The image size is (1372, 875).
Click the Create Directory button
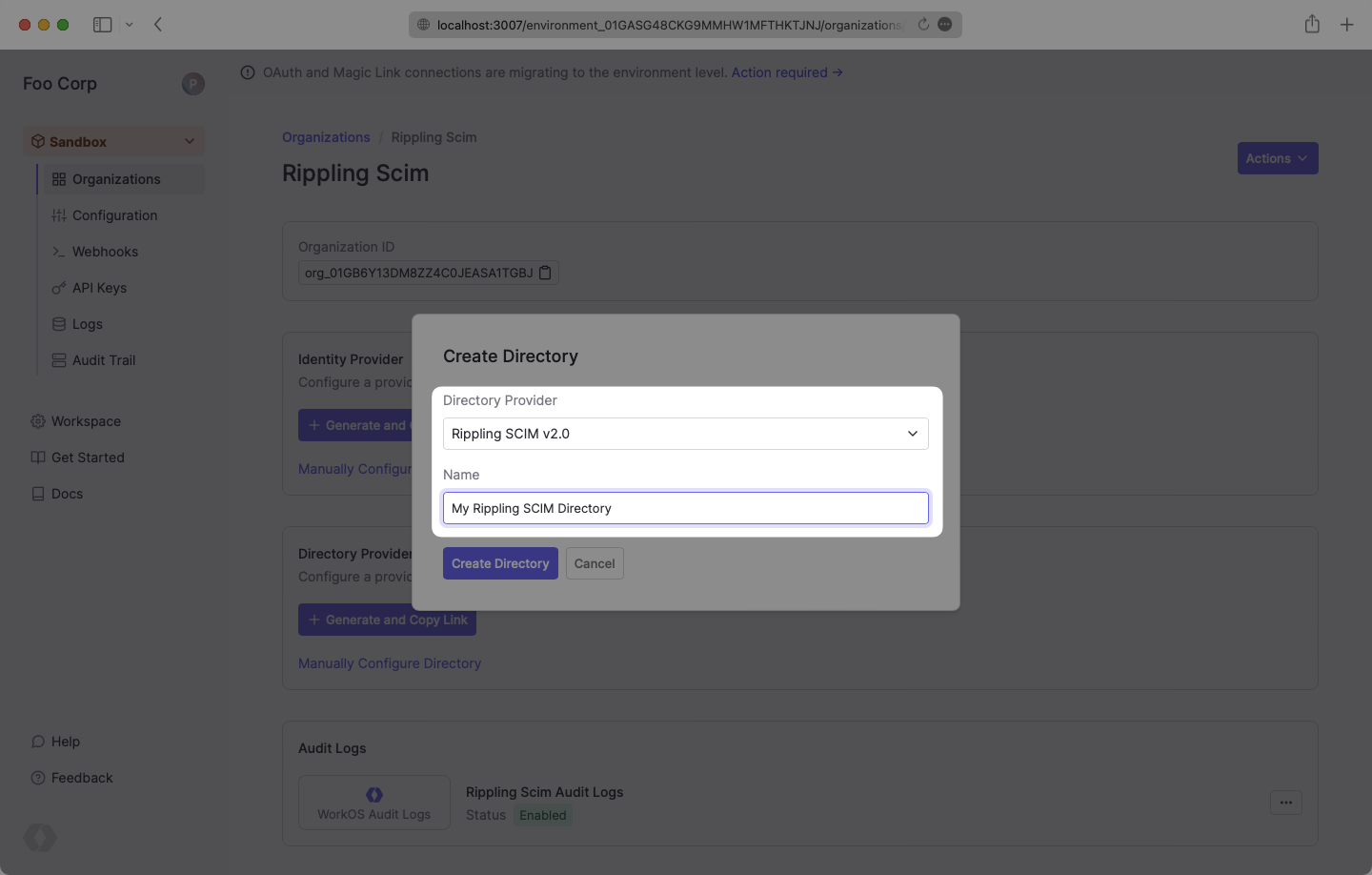(x=500, y=563)
